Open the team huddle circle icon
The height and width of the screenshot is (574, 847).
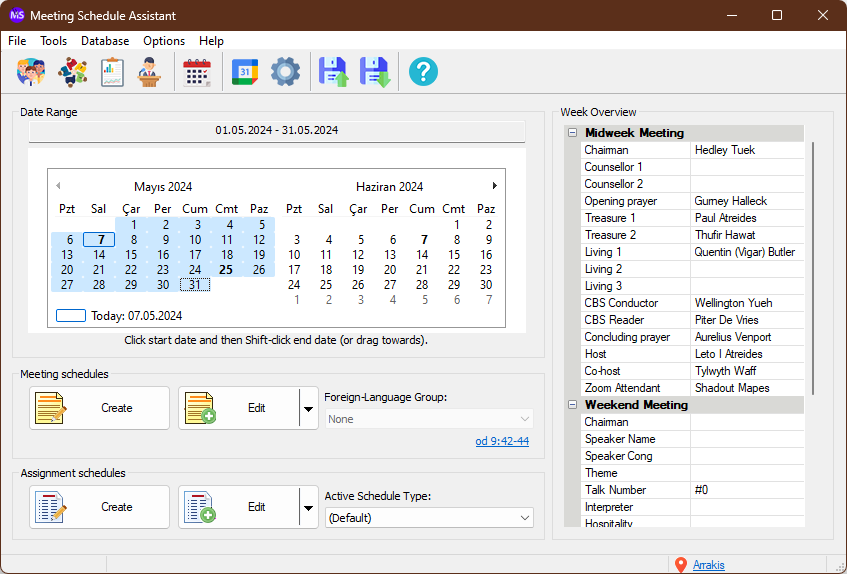(x=72, y=72)
